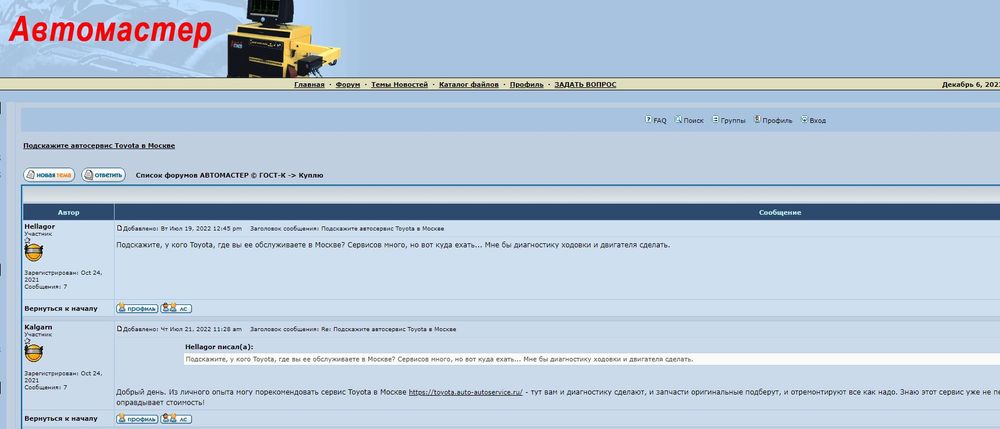Open the Куплю forum breadcrumb link

(311, 175)
